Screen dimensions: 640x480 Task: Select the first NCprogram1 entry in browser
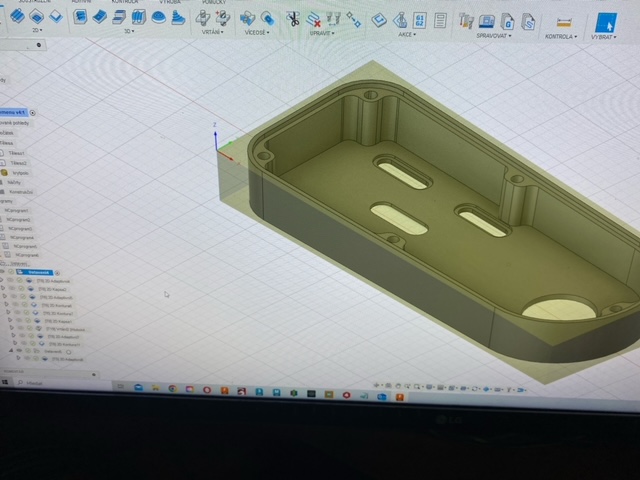coord(16,211)
